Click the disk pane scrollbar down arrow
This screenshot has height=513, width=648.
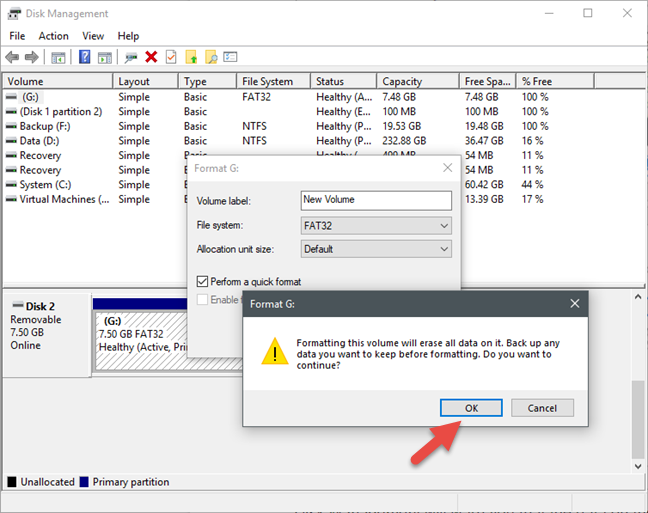click(638, 466)
